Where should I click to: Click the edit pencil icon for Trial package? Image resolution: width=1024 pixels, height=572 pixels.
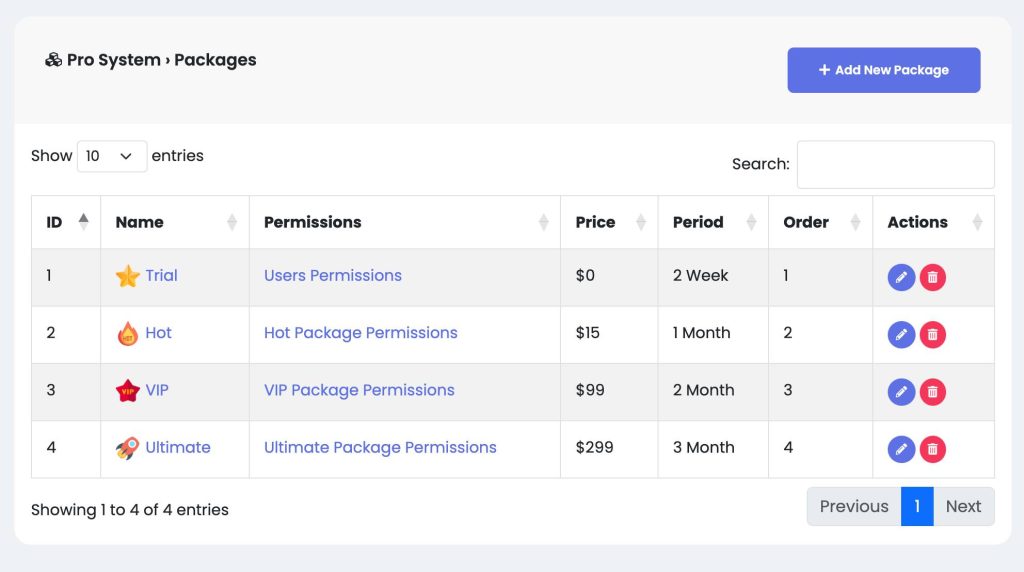pyautogui.click(x=901, y=278)
